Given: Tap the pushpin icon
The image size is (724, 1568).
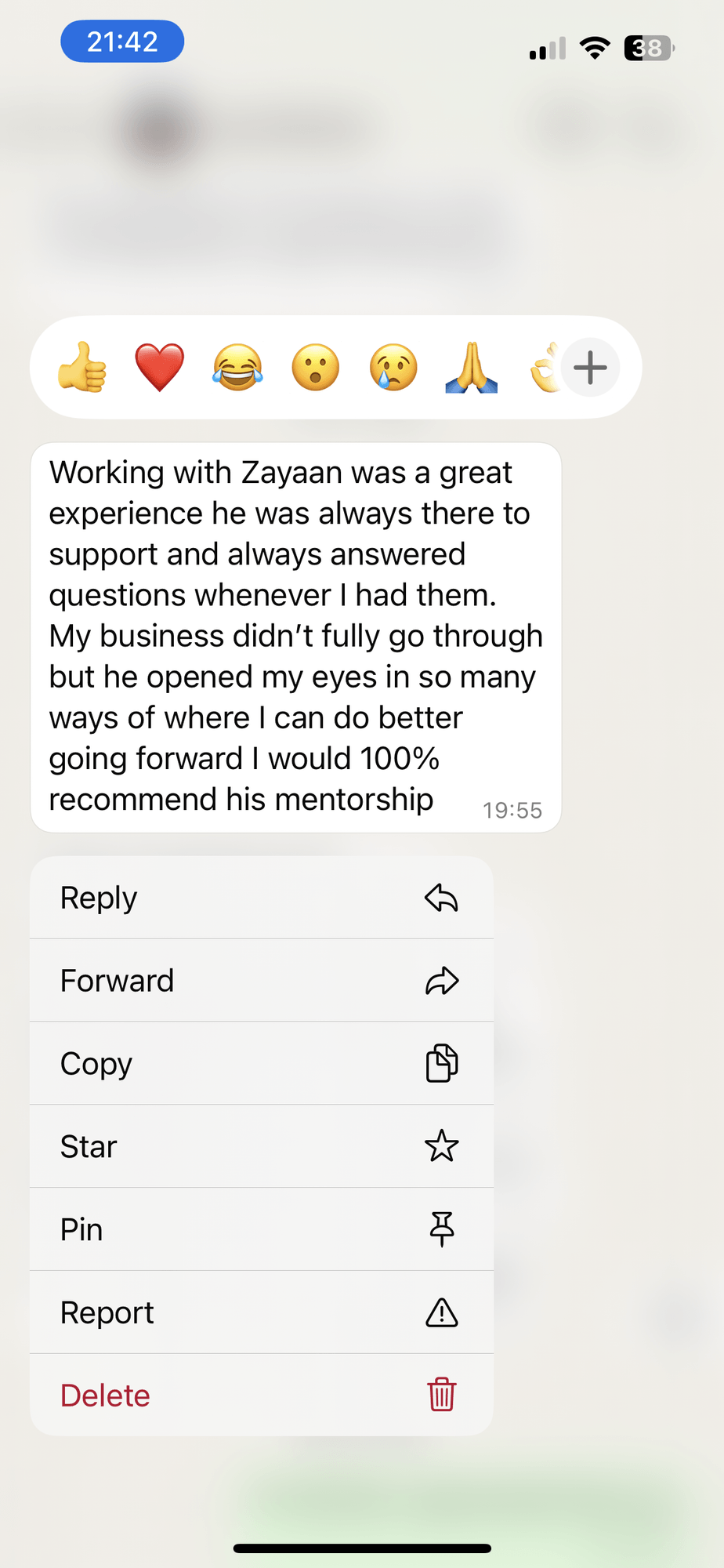Looking at the screenshot, I should pyautogui.click(x=442, y=1229).
